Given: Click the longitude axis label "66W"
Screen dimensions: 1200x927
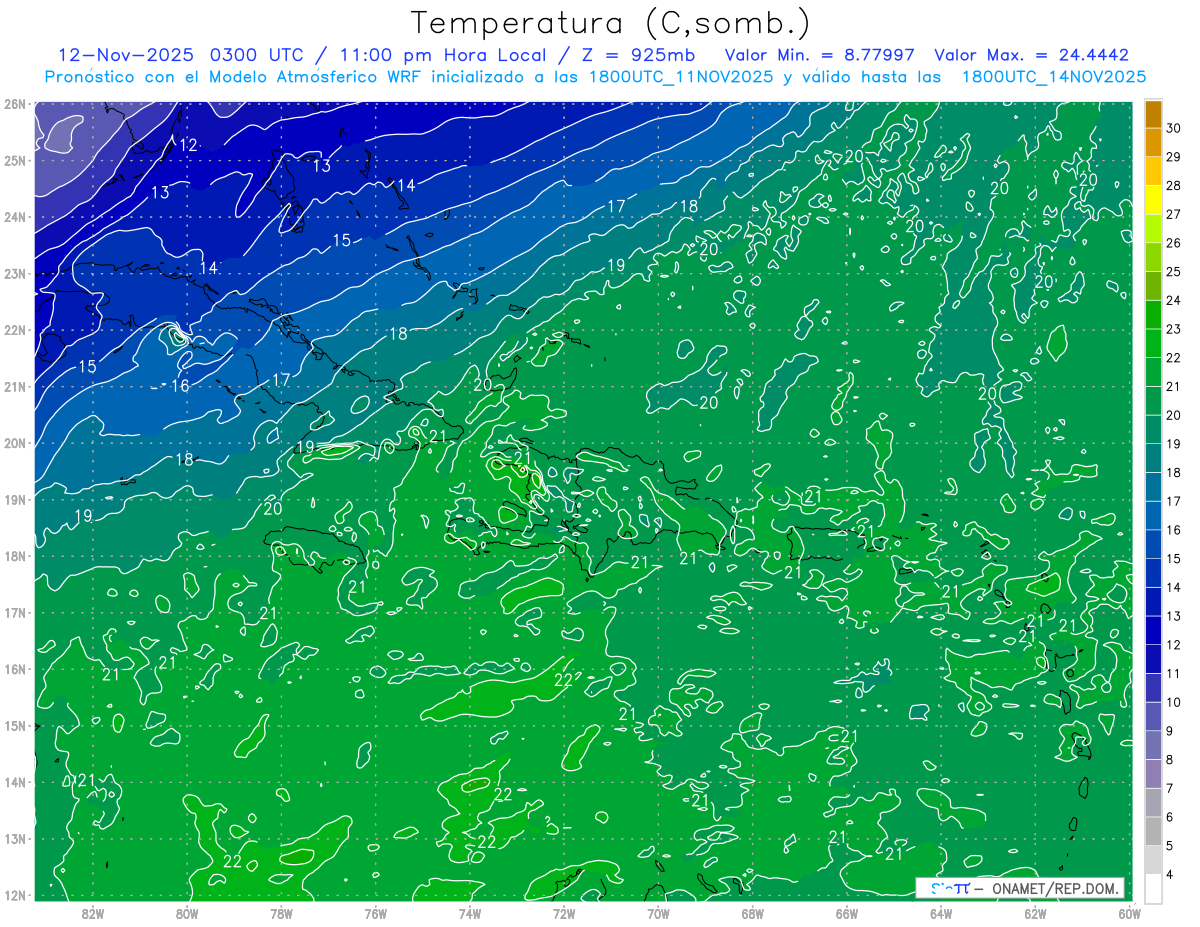Looking at the screenshot, I should (x=846, y=913).
